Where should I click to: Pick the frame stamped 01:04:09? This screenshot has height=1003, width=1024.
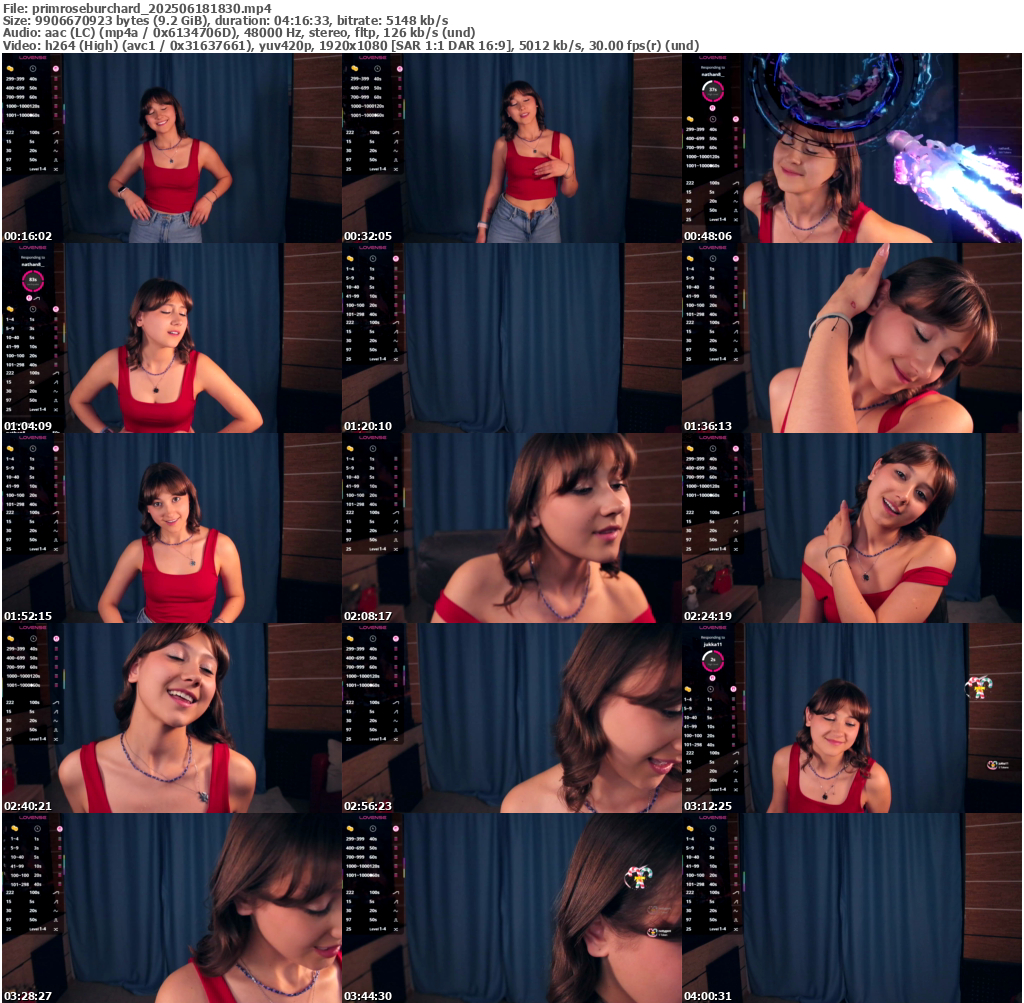[171, 338]
